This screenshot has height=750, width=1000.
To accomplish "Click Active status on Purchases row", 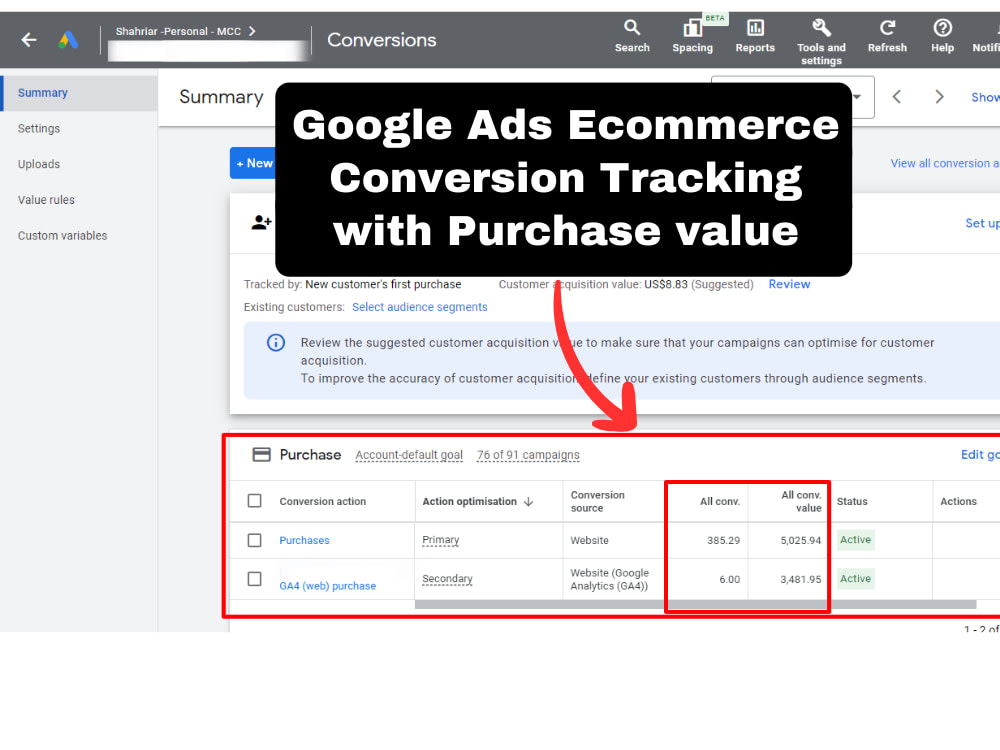I will tap(855, 540).
